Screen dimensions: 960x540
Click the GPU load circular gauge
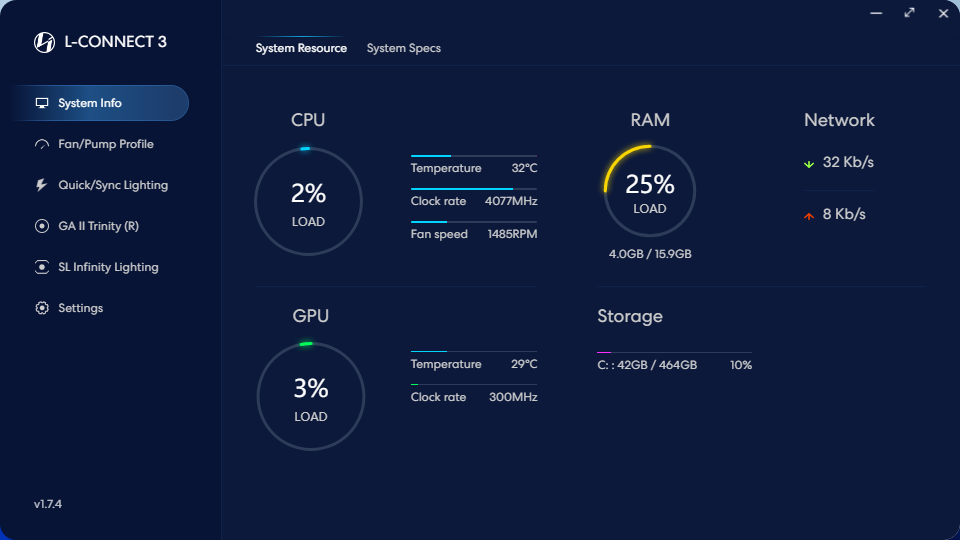pos(310,397)
